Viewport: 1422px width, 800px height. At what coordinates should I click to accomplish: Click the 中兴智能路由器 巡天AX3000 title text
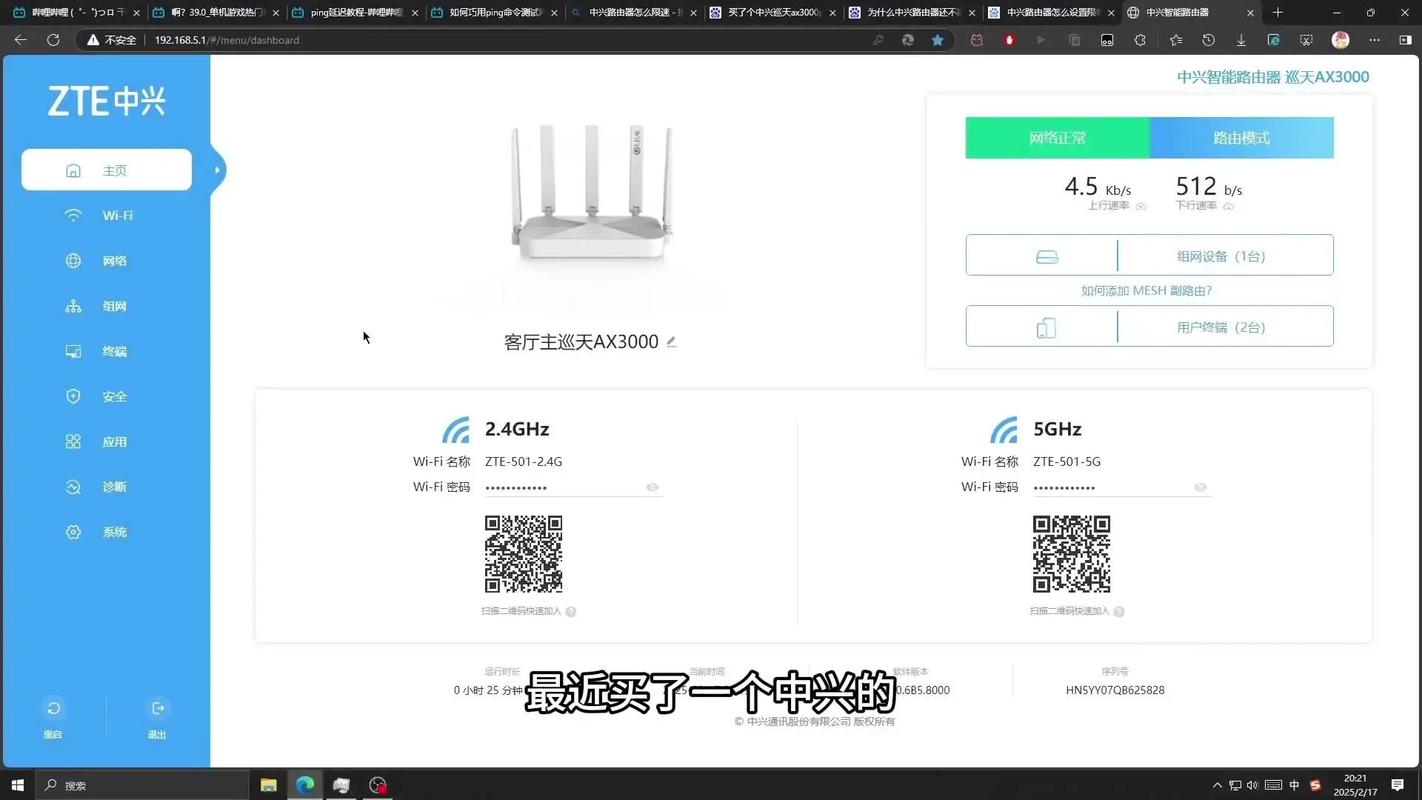coord(1273,77)
